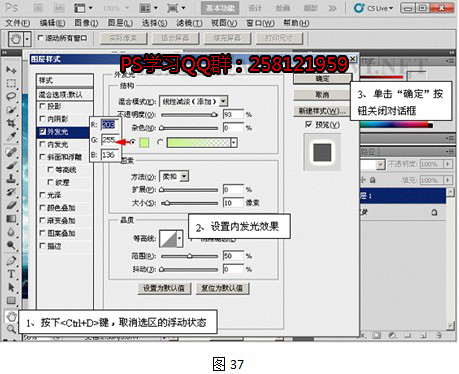Open the glow gradient picker dropdown
Image resolution: width=459 pixels, height=374 pixels.
[x=234, y=143]
